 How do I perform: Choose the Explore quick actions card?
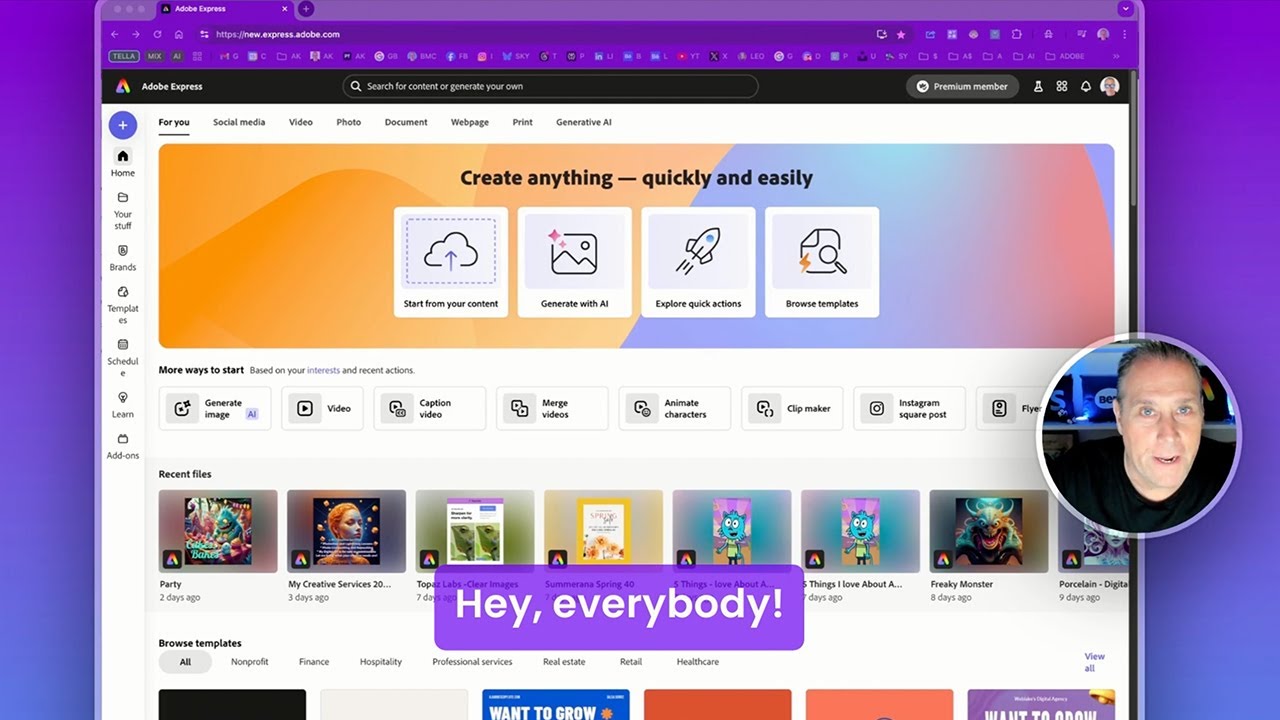698,262
